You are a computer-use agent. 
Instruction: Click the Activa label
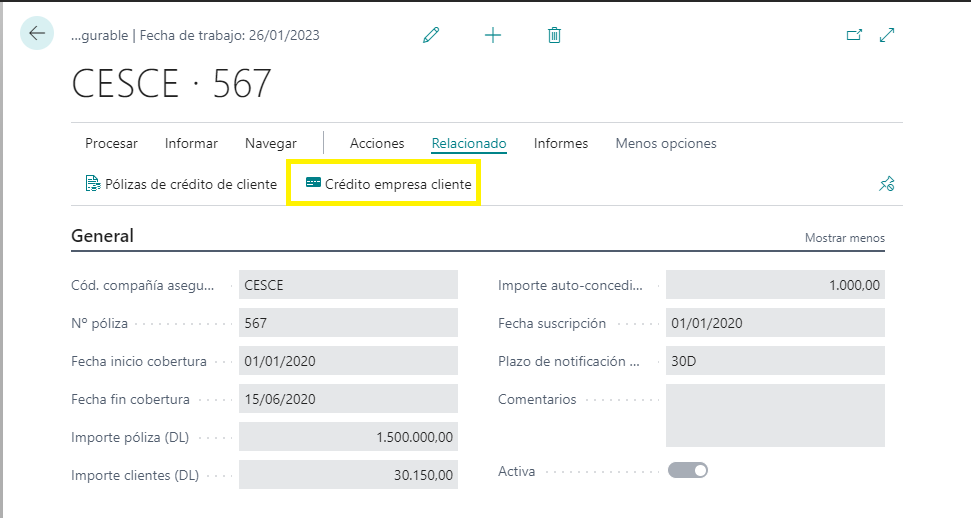(x=516, y=471)
